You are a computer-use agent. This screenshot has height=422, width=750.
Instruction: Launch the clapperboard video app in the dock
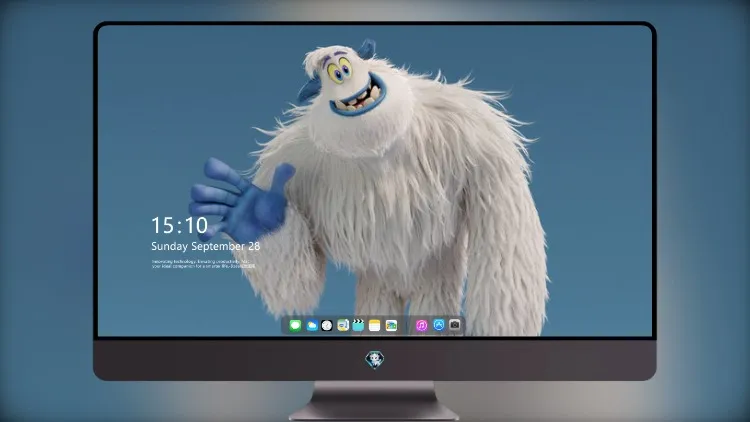pos(358,325)
